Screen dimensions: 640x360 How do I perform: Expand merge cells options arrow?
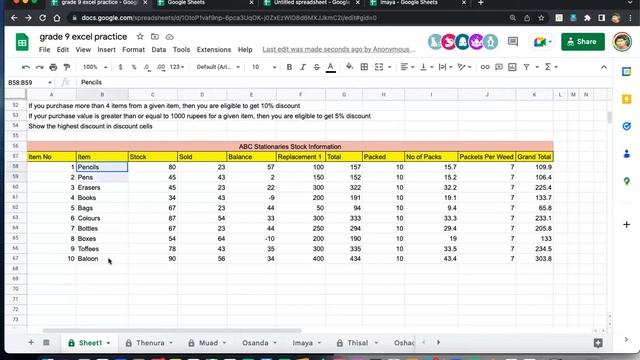tap(389, 67)
